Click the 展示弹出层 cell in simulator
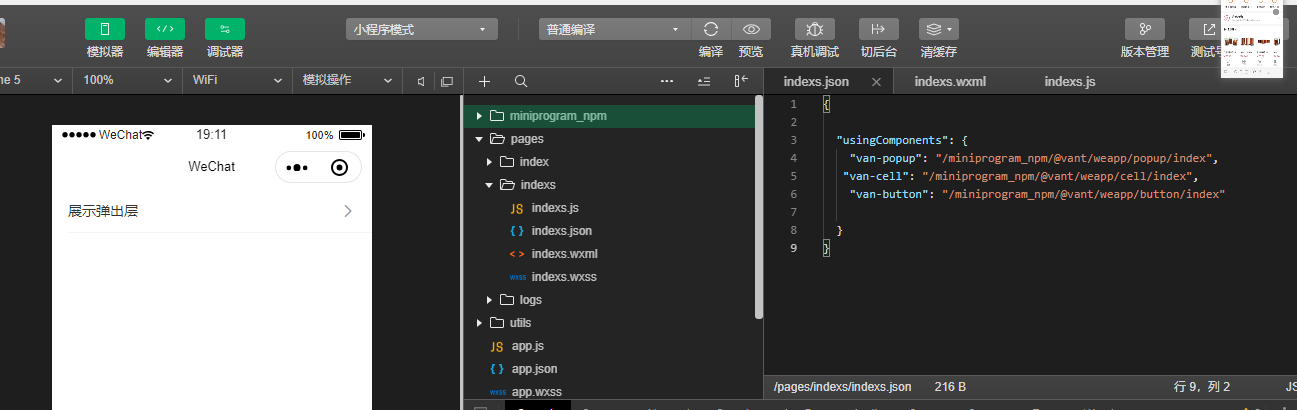1297x410 pixels. [x=211, y=211]
